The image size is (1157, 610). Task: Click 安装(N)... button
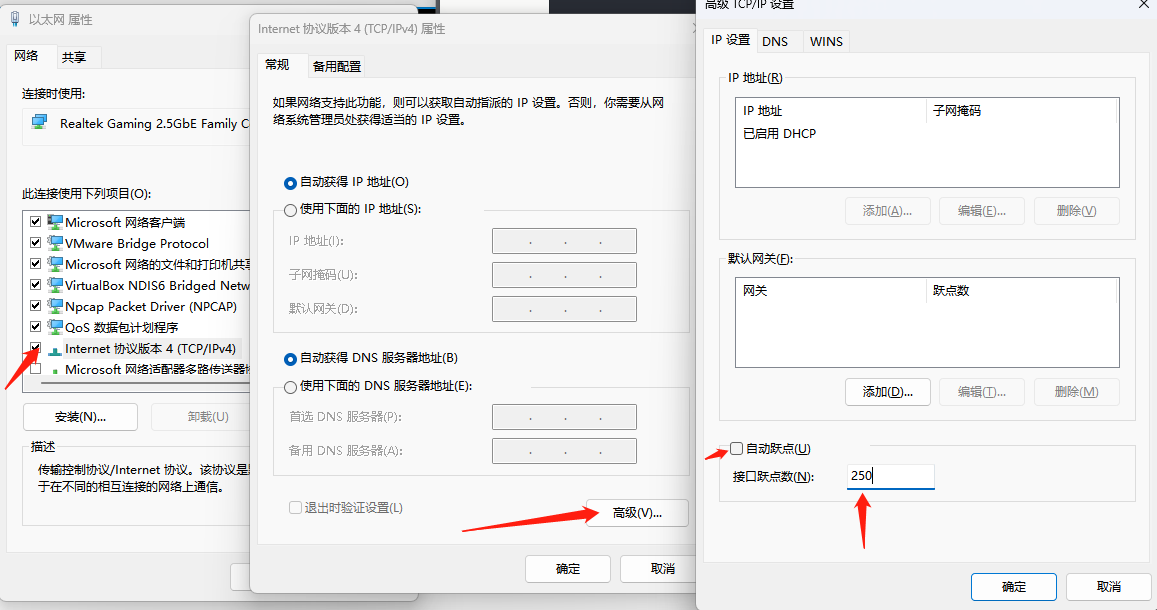coord(80,417)
